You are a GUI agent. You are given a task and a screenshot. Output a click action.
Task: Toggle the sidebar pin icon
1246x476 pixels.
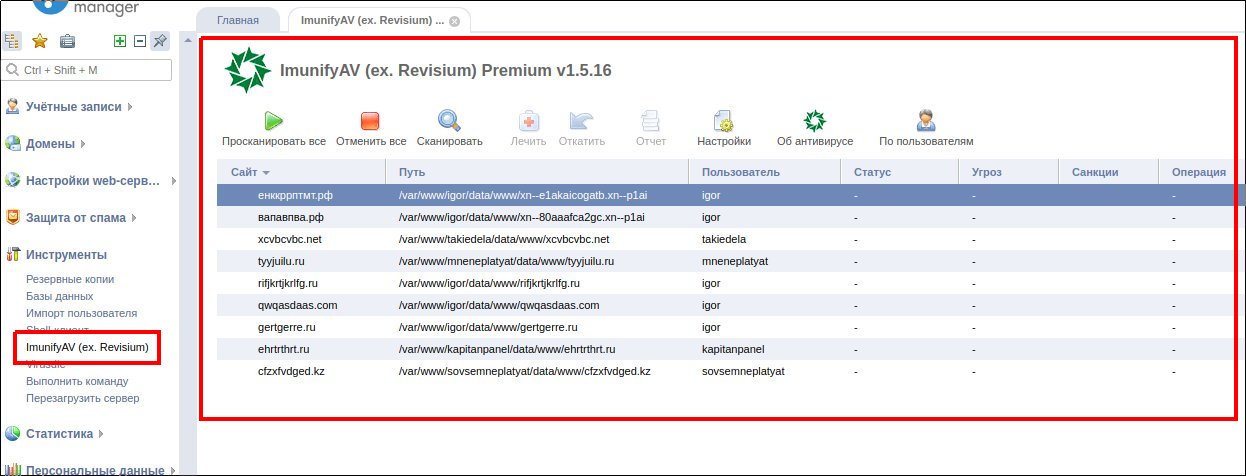160,41
